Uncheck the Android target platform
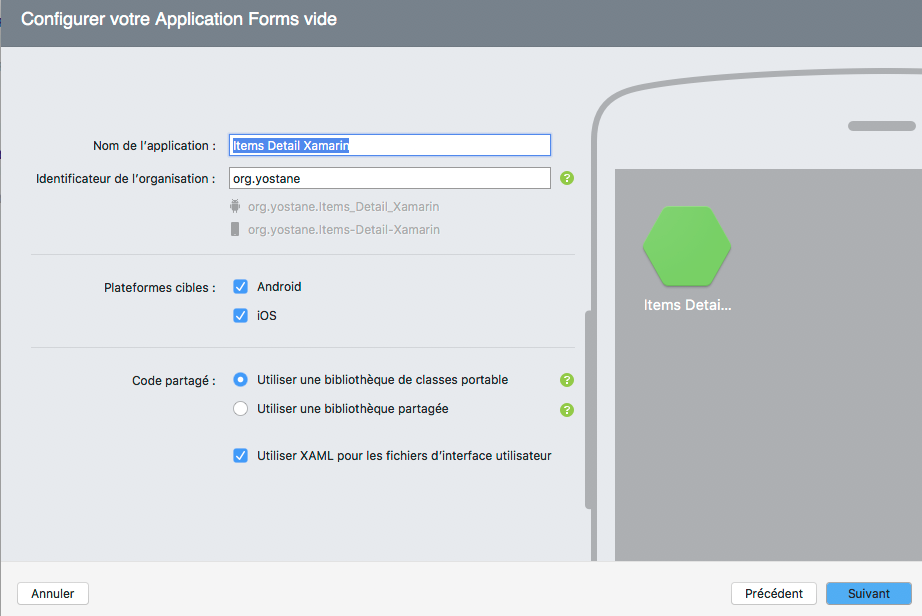The image size is (922, 616). 240,286
